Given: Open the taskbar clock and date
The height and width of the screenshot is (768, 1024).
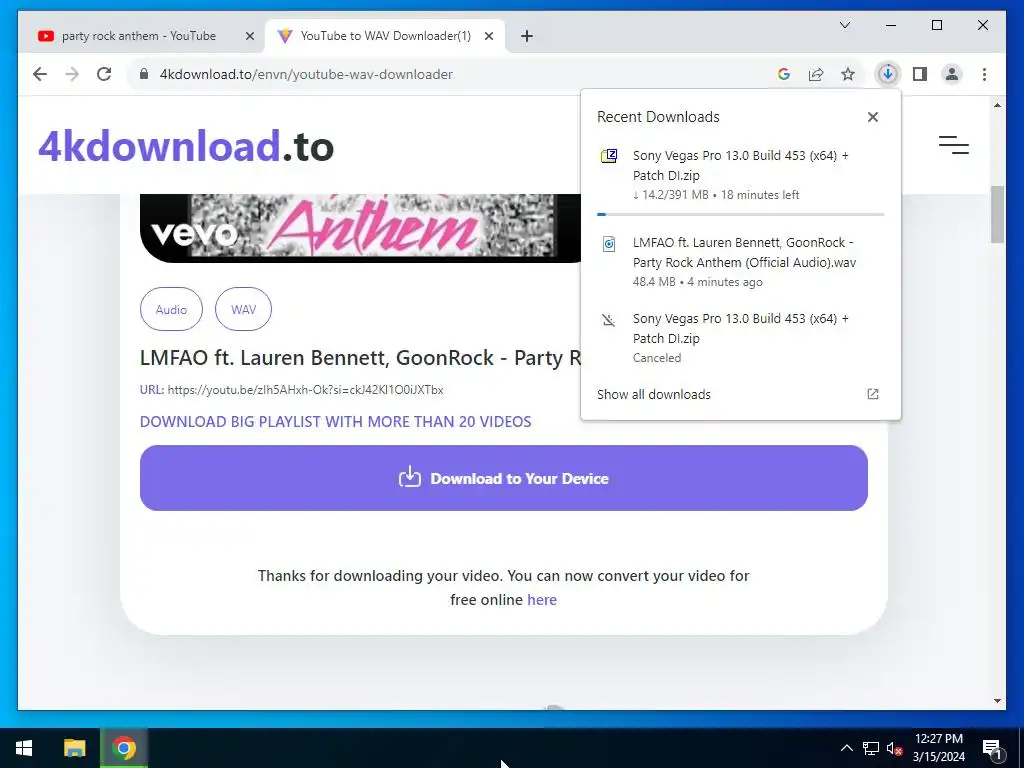Looking at the screenshot, I should pos(938,748).
